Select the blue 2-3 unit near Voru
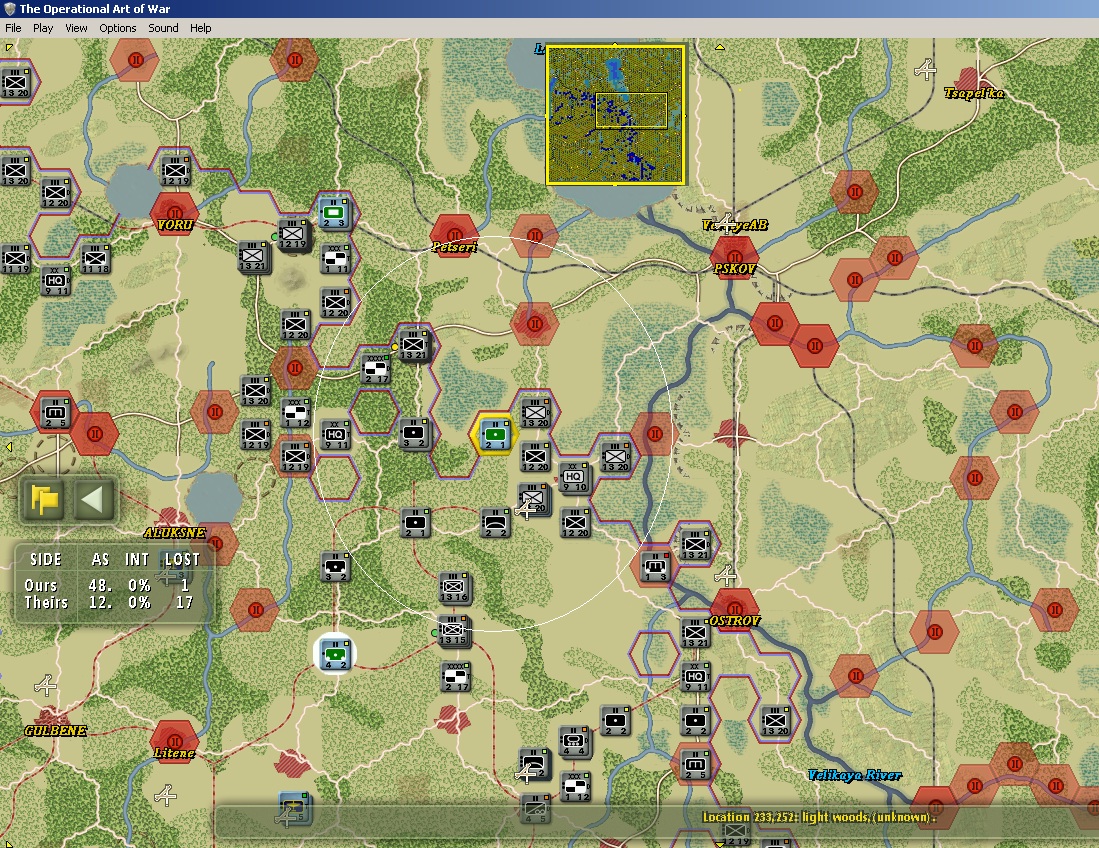 pyautogui.click(x=334, y=212)
